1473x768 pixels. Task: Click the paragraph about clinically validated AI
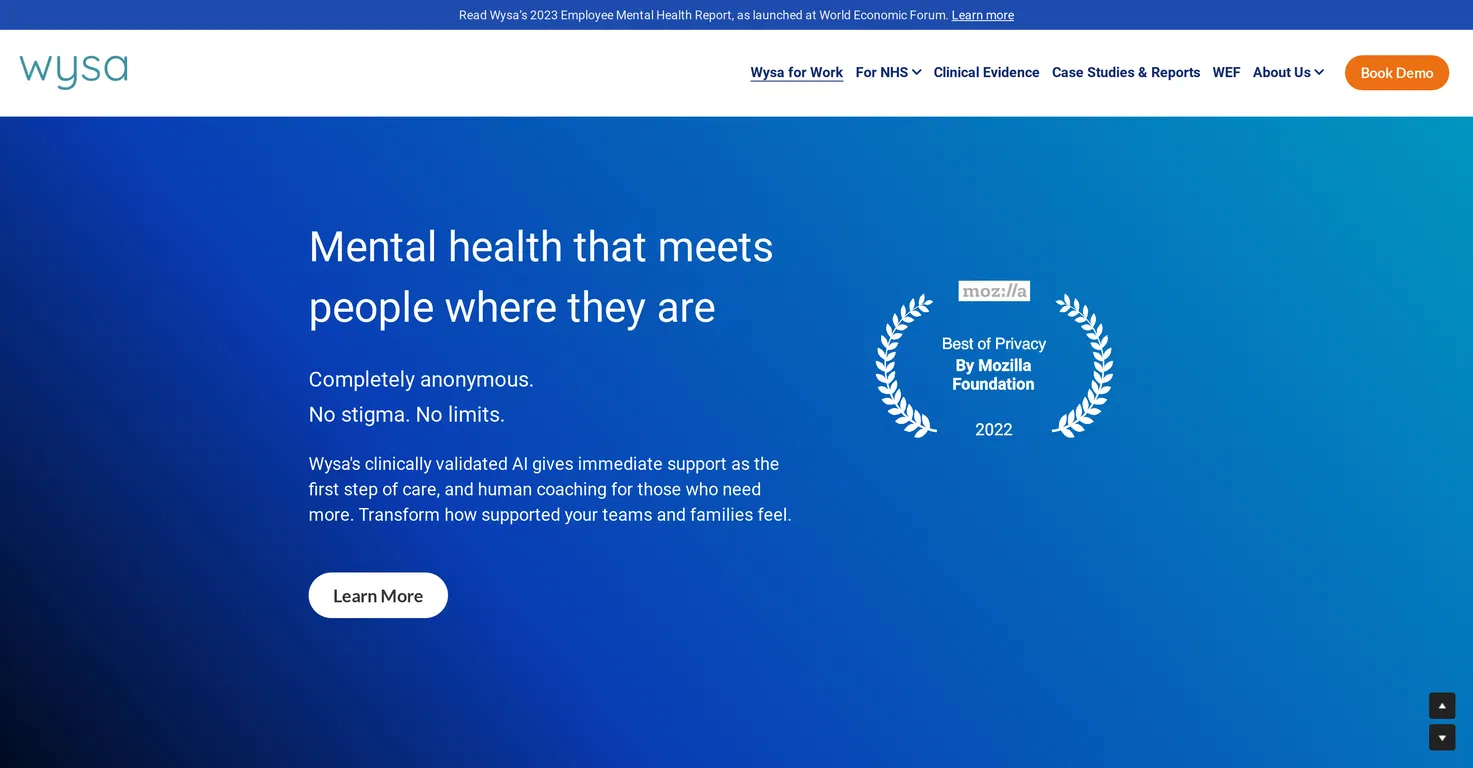pyautogui.click(x=550, y=489)
